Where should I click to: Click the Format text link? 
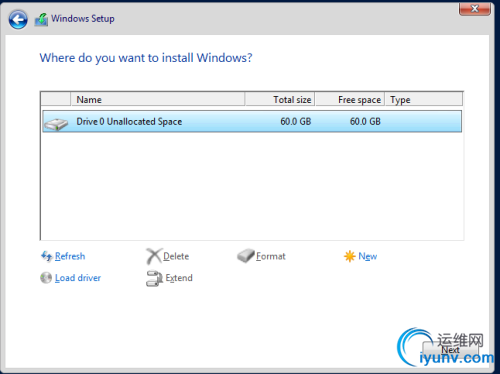(x=271, y=256)
